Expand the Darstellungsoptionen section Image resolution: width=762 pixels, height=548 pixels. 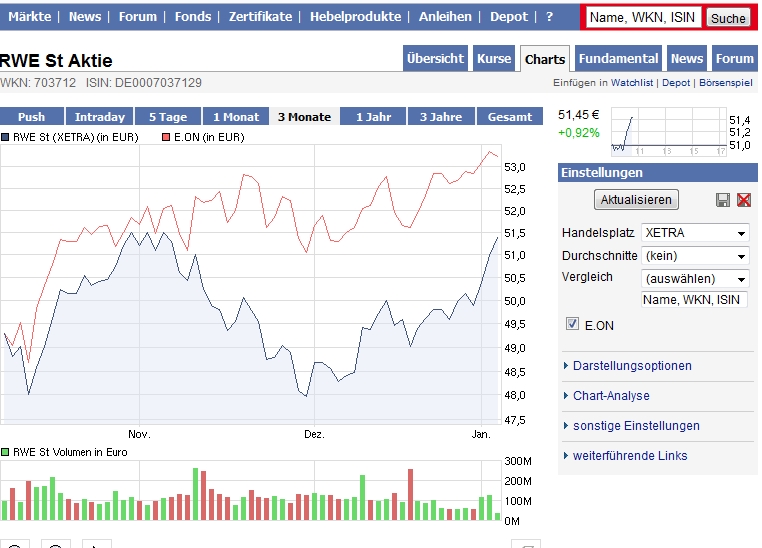tap(631, 366)
